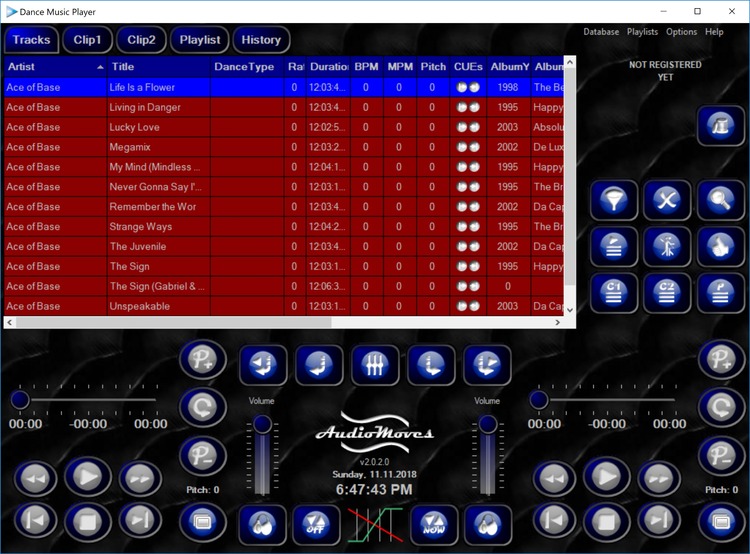Skip to next track on left deck
The image size is (750, 554).
140,521
